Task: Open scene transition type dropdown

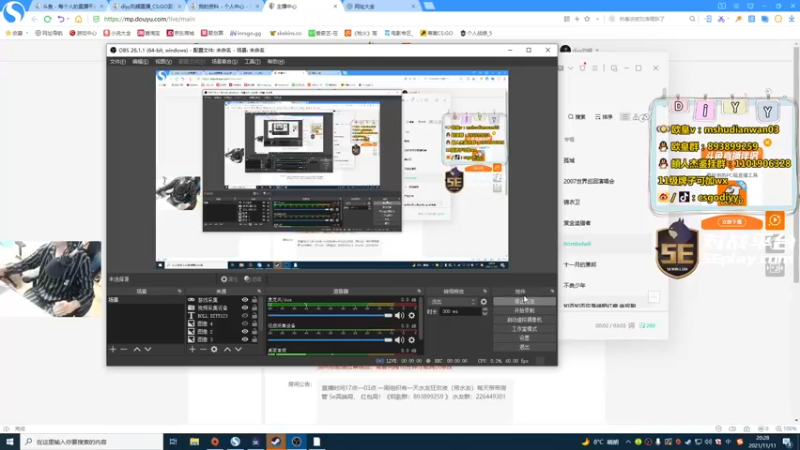Action: point(453,302)
